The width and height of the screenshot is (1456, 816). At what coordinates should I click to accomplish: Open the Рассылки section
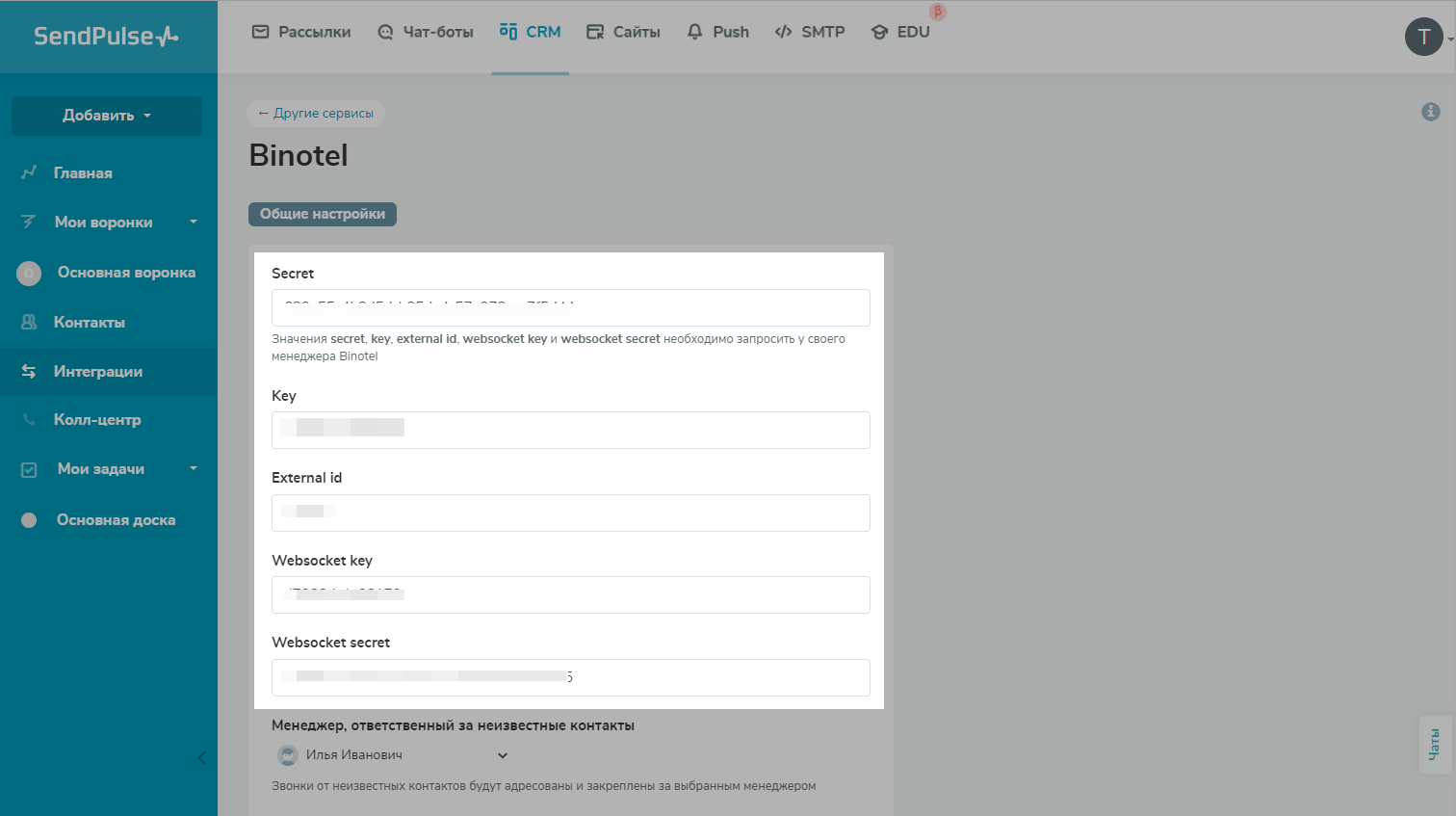click(x=301, y=32)
